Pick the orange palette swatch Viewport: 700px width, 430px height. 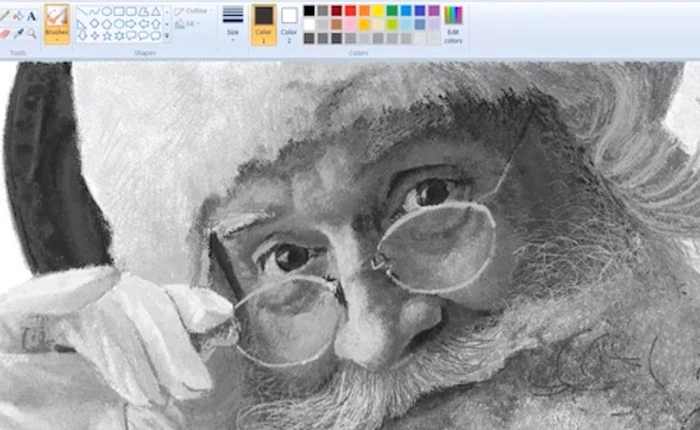[x=364, y=11]
